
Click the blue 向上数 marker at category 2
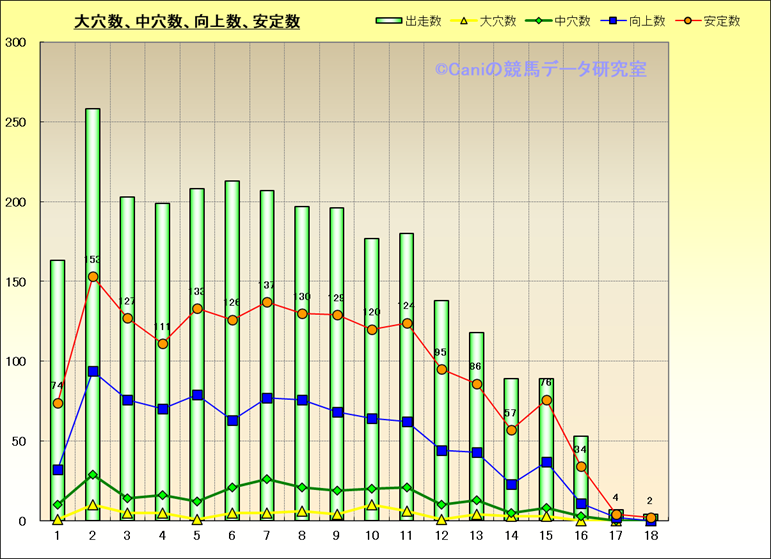[x=93, y=371]
